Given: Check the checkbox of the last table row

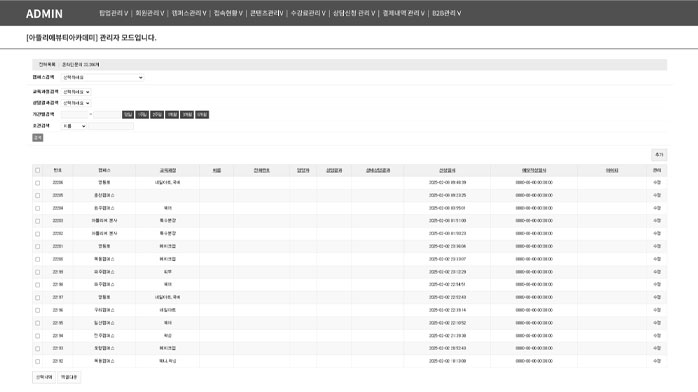Looking at the screenshot, I should click(37, 361).
